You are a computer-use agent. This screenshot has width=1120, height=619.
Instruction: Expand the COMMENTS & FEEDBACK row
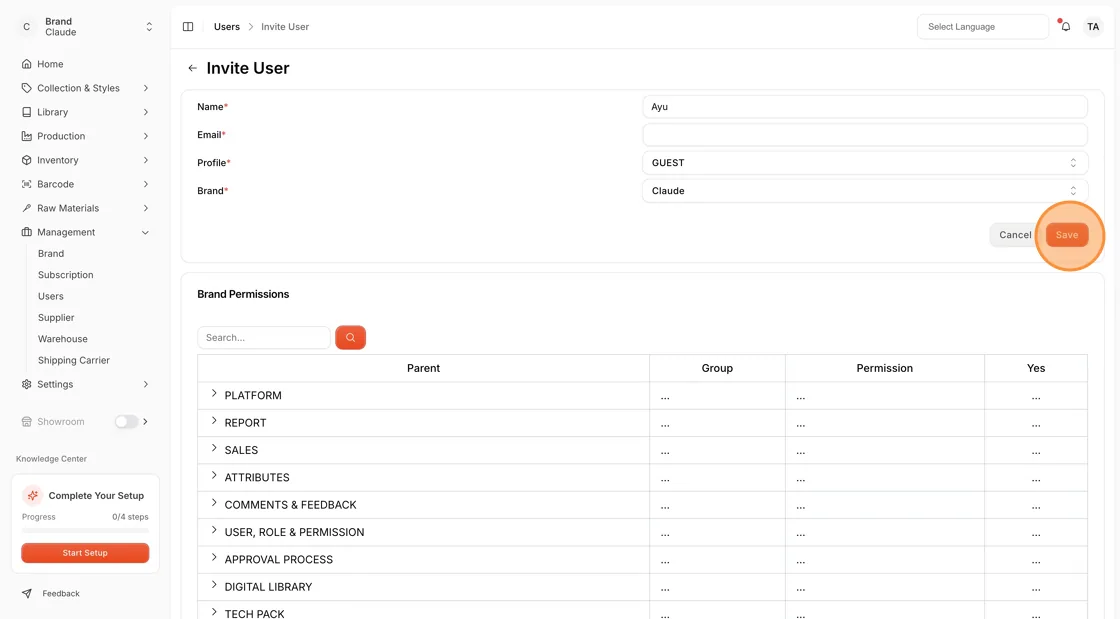coord(214,503)
